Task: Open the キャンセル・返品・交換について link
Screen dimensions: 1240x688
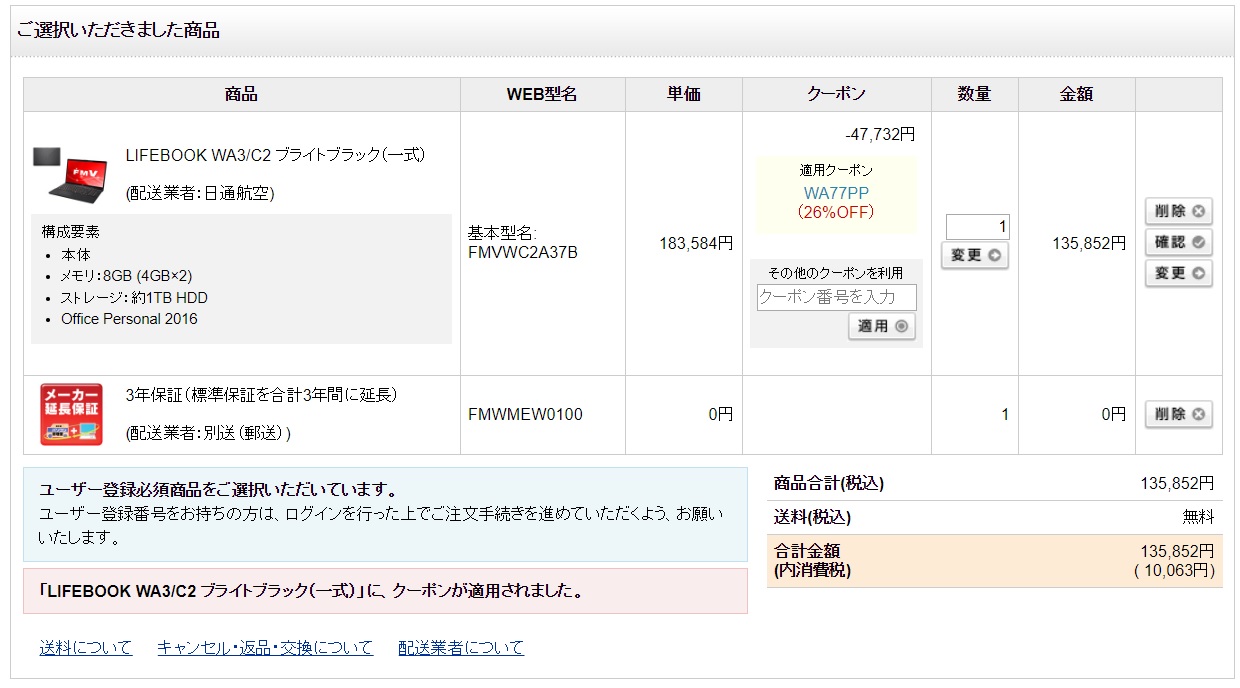Action: (265, 648)
